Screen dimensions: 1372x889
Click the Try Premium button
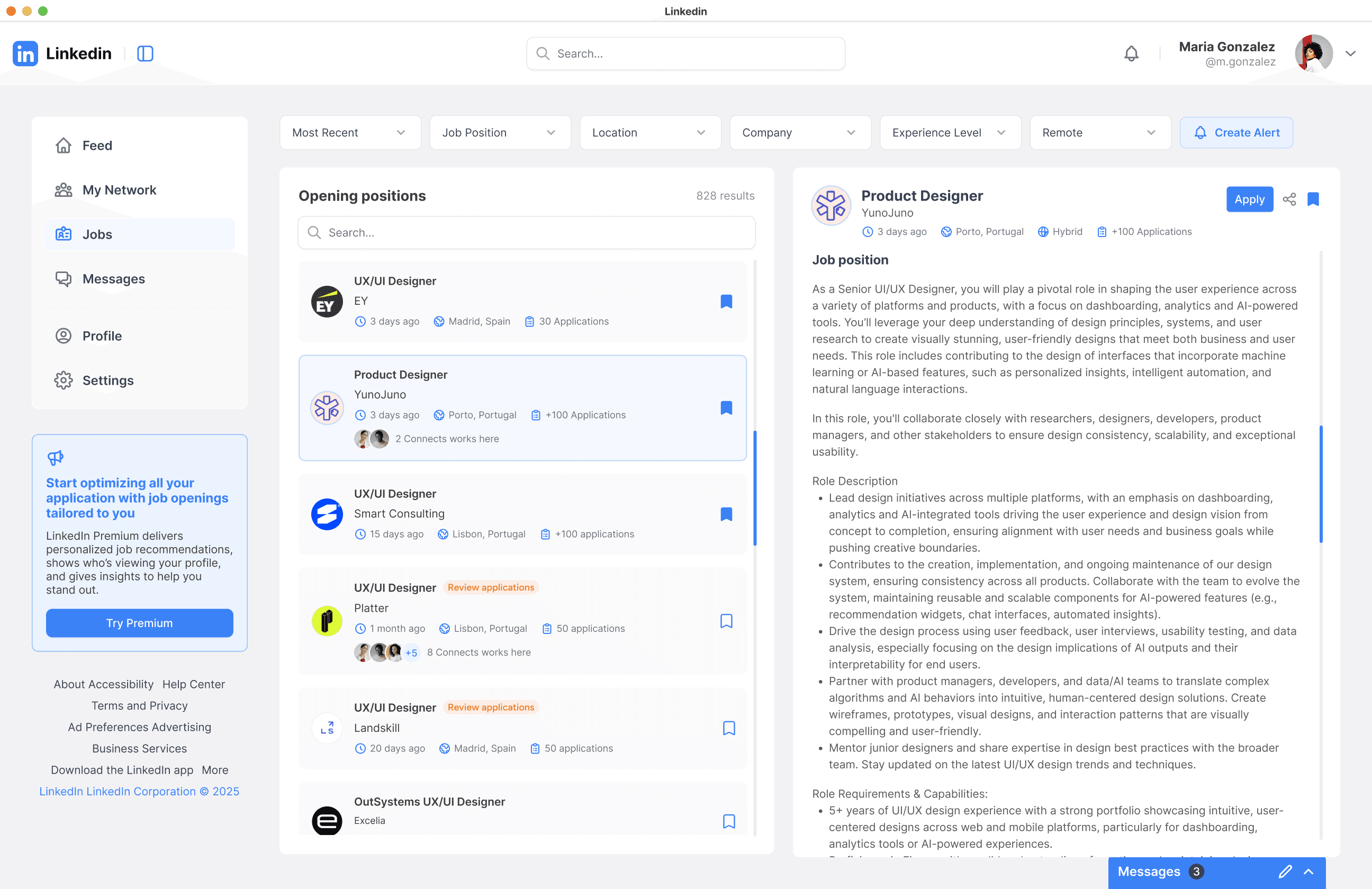click(140, 623)
